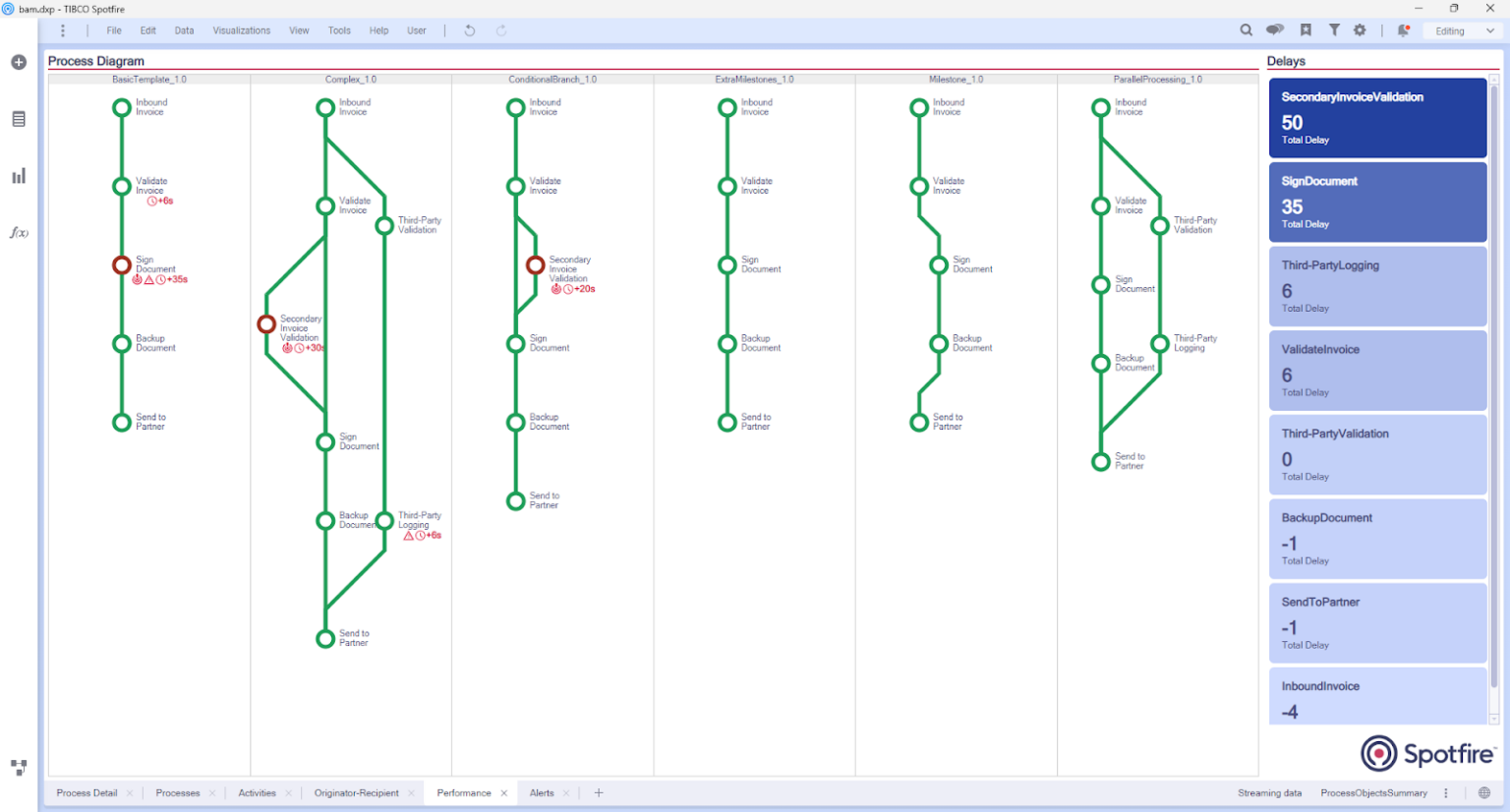This screenshot has width=1510, height=812.
Task: Open the Data menu
Action: point(184,30)
